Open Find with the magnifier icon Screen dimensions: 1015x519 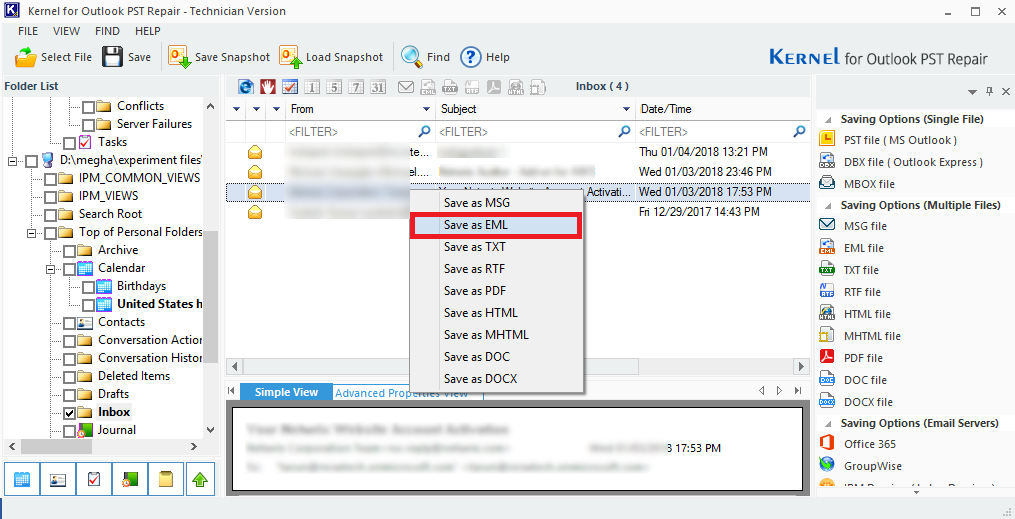pyautogui.click(x=412, y=57)
